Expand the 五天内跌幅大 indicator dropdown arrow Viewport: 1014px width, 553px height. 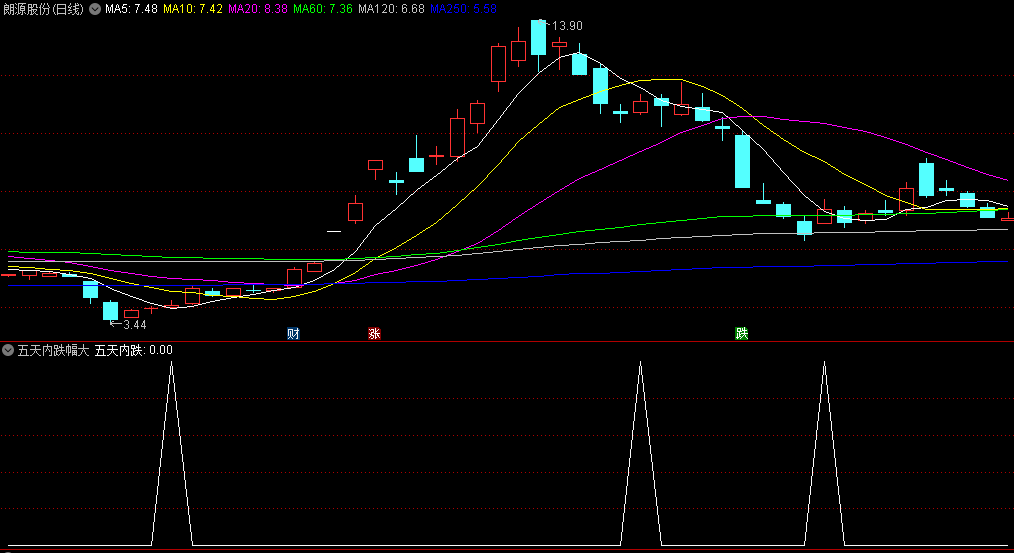pos(8,351)
